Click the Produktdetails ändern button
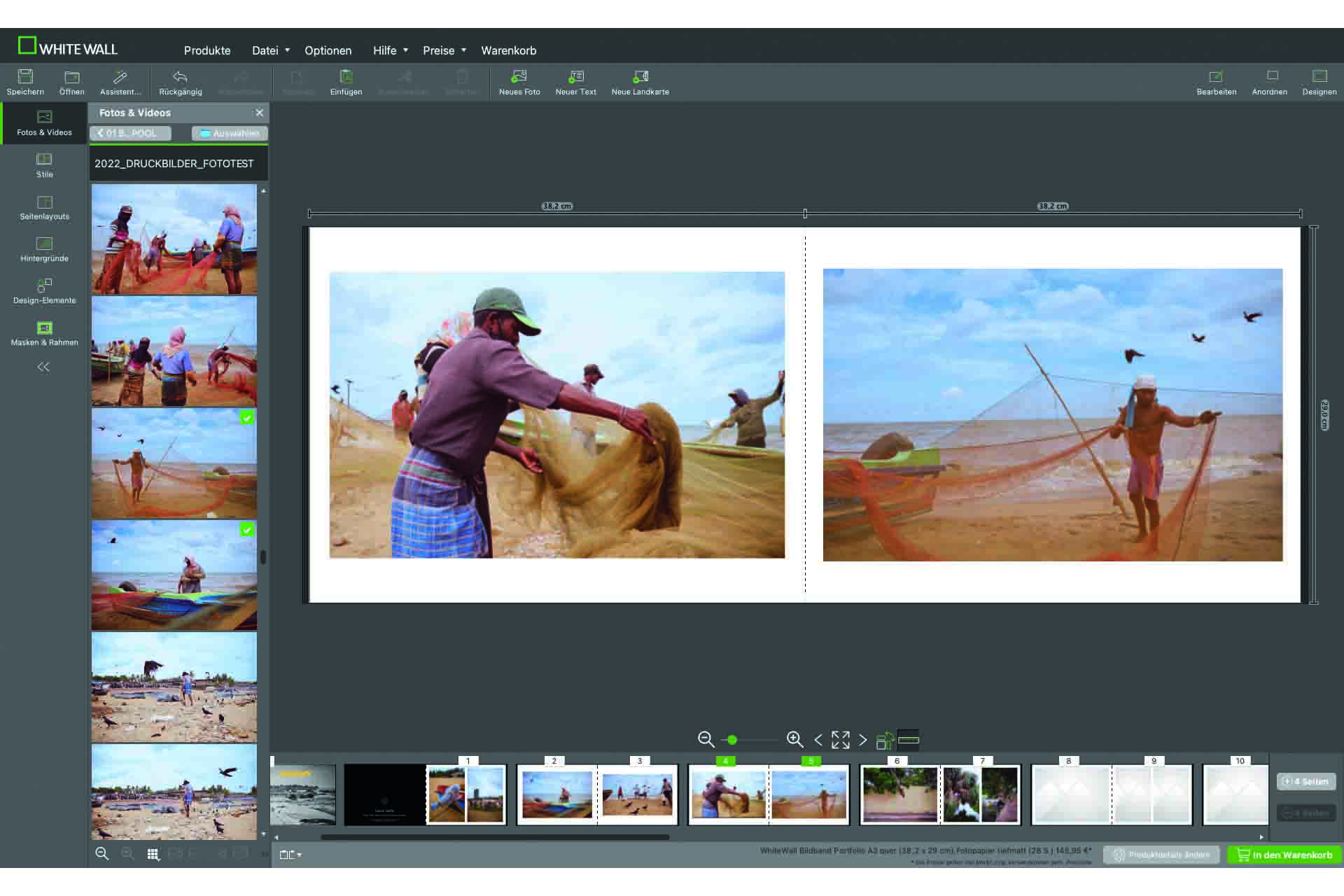The height and width of the screenshot is (896, 1344). (x=1162, y=855)
